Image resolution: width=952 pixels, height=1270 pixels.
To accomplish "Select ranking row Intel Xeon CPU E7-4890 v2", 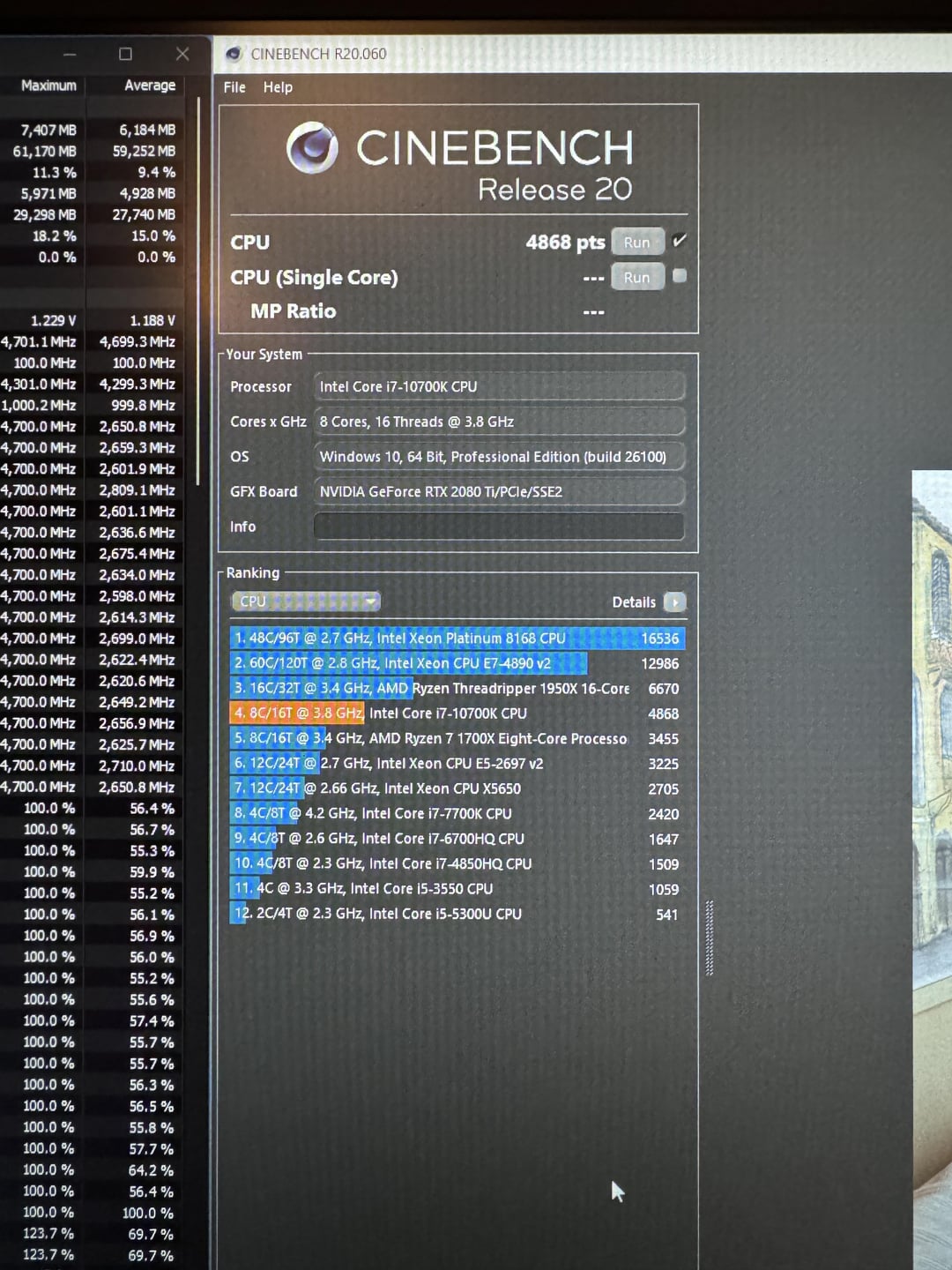I will (457, 663).
